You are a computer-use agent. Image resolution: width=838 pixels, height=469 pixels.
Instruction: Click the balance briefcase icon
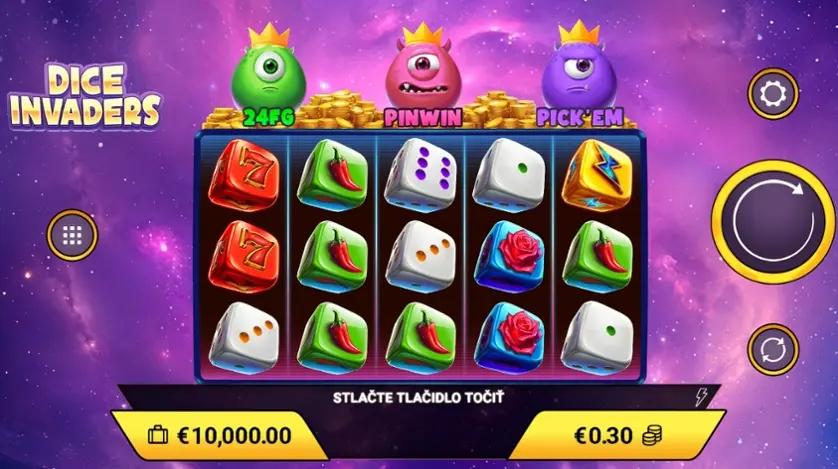coord(158,435)
